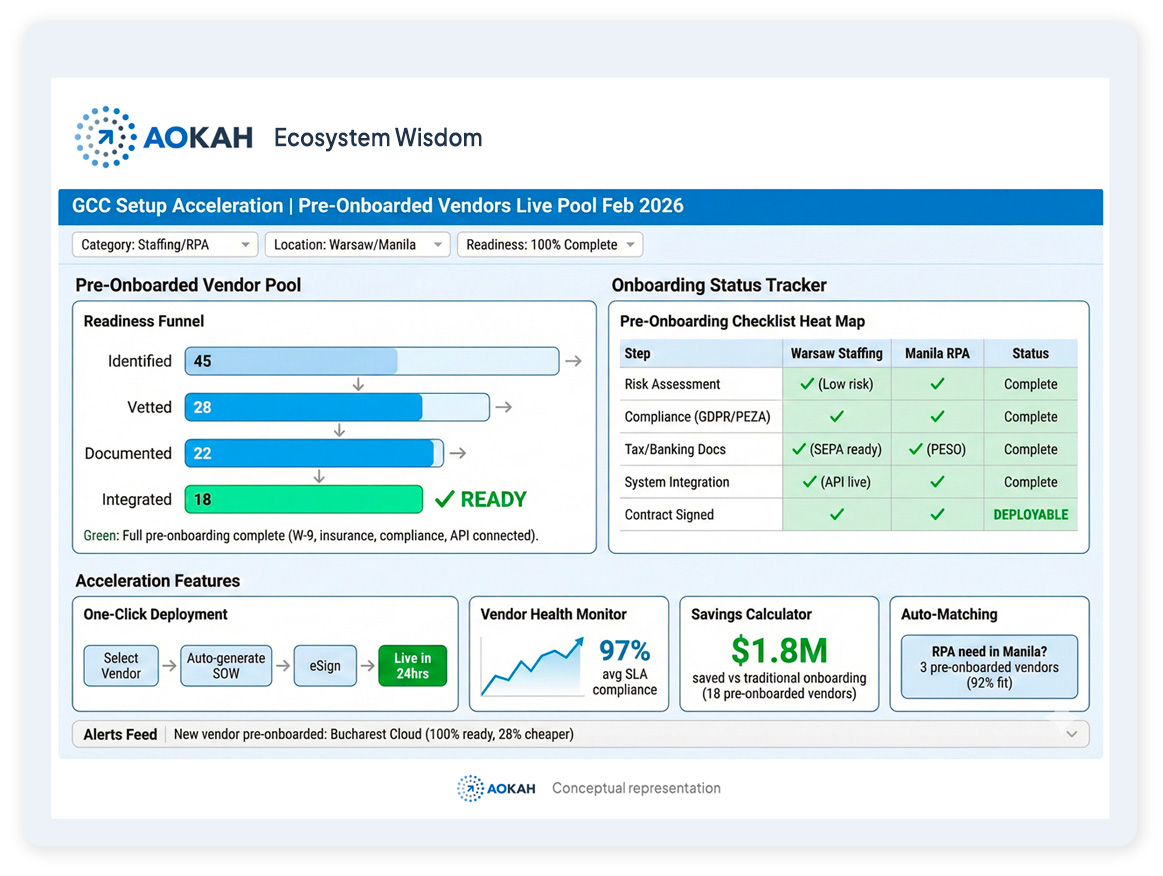Click the Manila RPA column header
Viewport: 1163px width, 876px height.
click(x=938, y=353)
